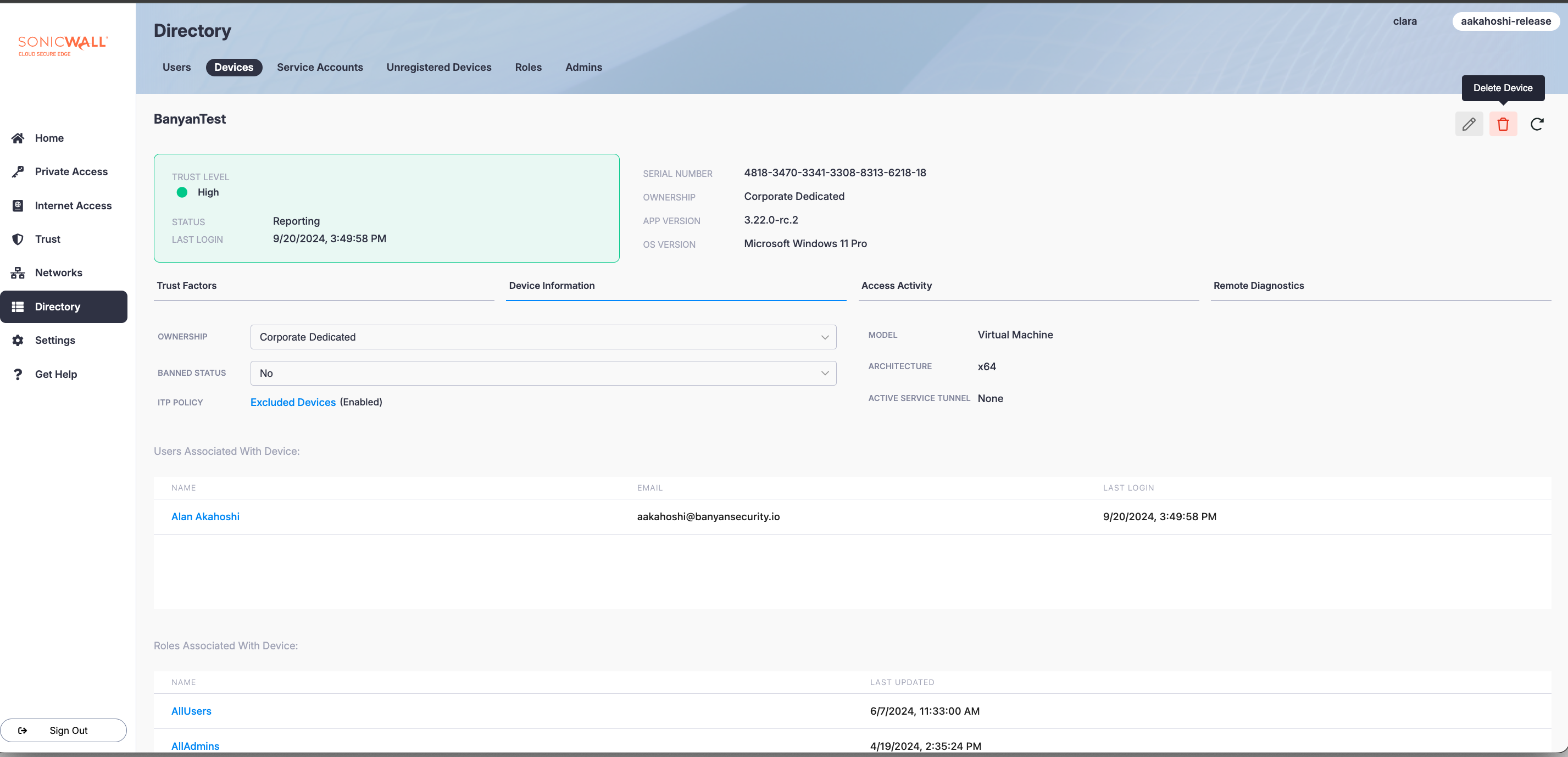Switch to the Trust Factors tab
Viewport: 1568px width, 757px height.
tap(186, 286)
